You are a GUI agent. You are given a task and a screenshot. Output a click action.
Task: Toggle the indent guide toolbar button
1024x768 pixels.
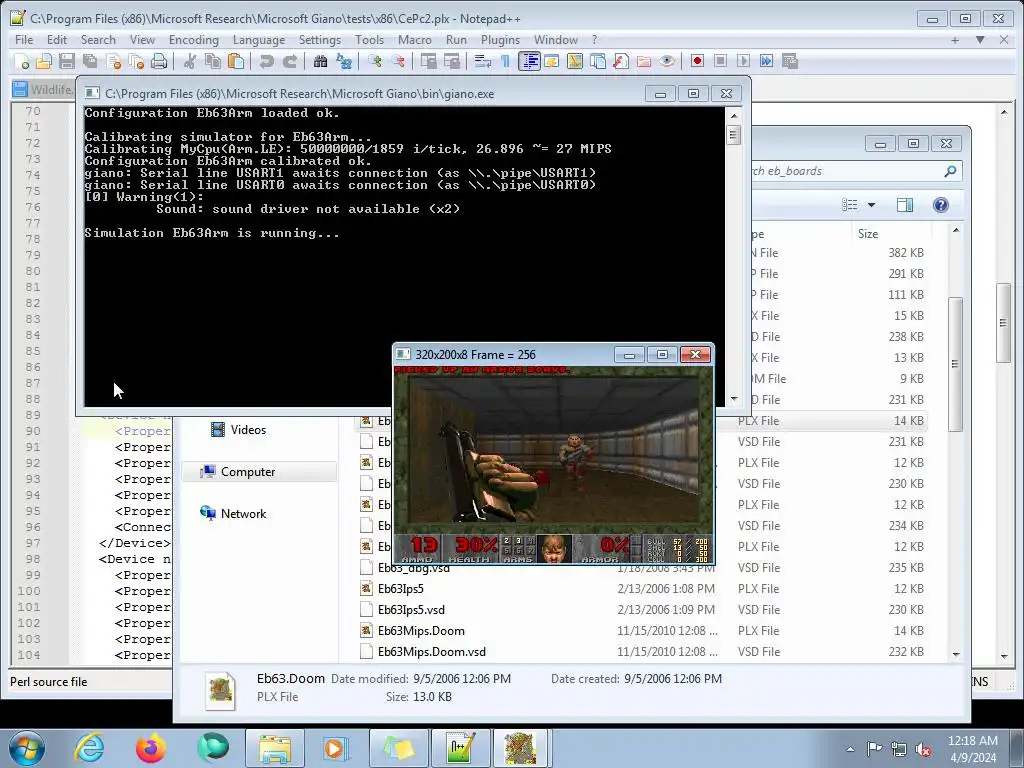tap(528, 61)
